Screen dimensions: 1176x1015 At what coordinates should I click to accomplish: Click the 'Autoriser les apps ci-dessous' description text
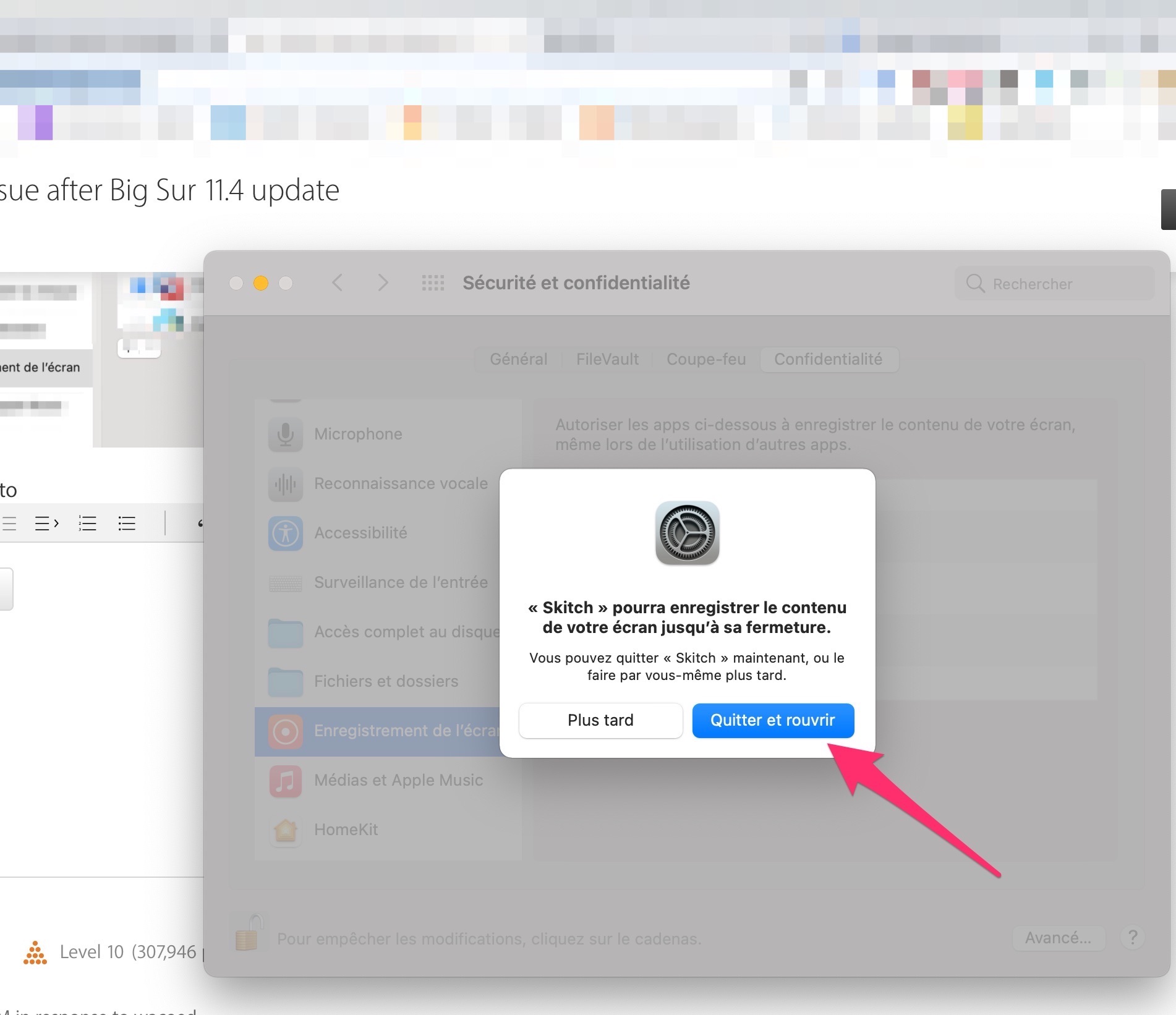point(816,435)
